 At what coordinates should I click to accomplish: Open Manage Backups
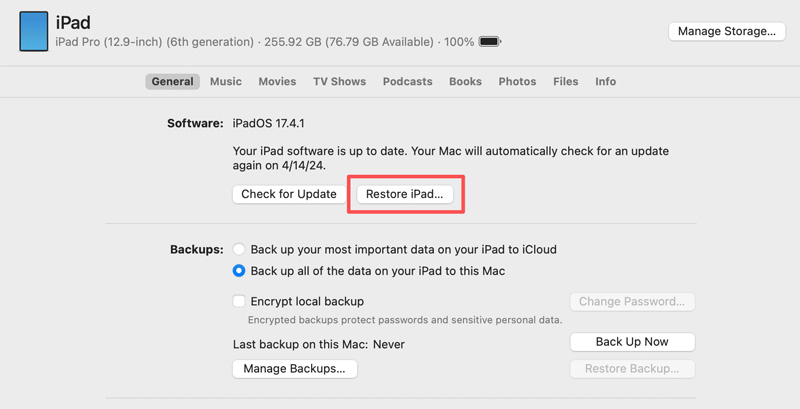(294, 369)
